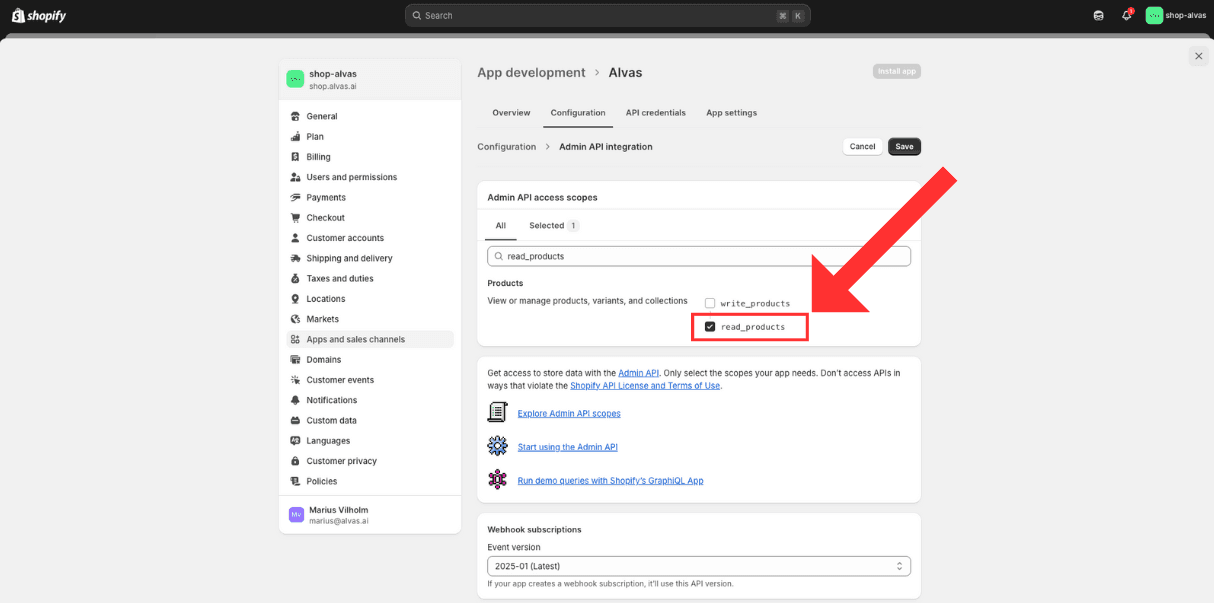
Task: Click the Save button
Action: pos(904,146)
